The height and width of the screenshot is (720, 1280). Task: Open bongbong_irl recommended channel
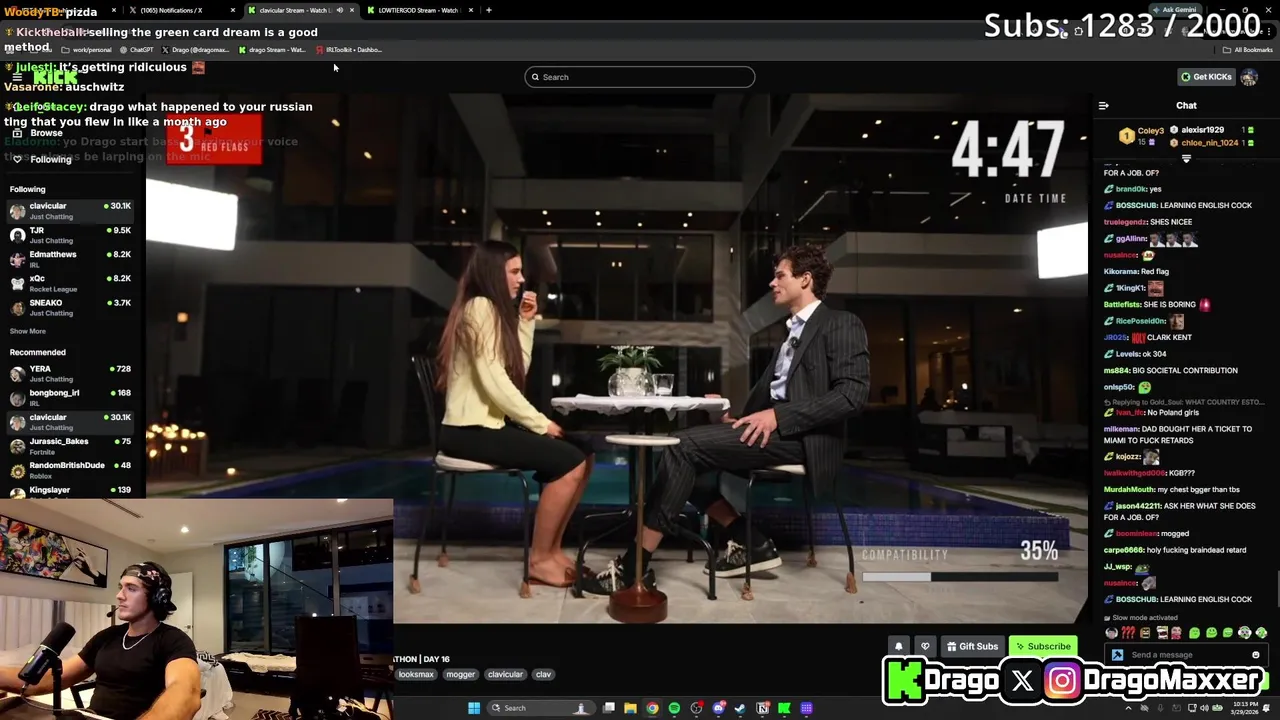coord(70,397)
